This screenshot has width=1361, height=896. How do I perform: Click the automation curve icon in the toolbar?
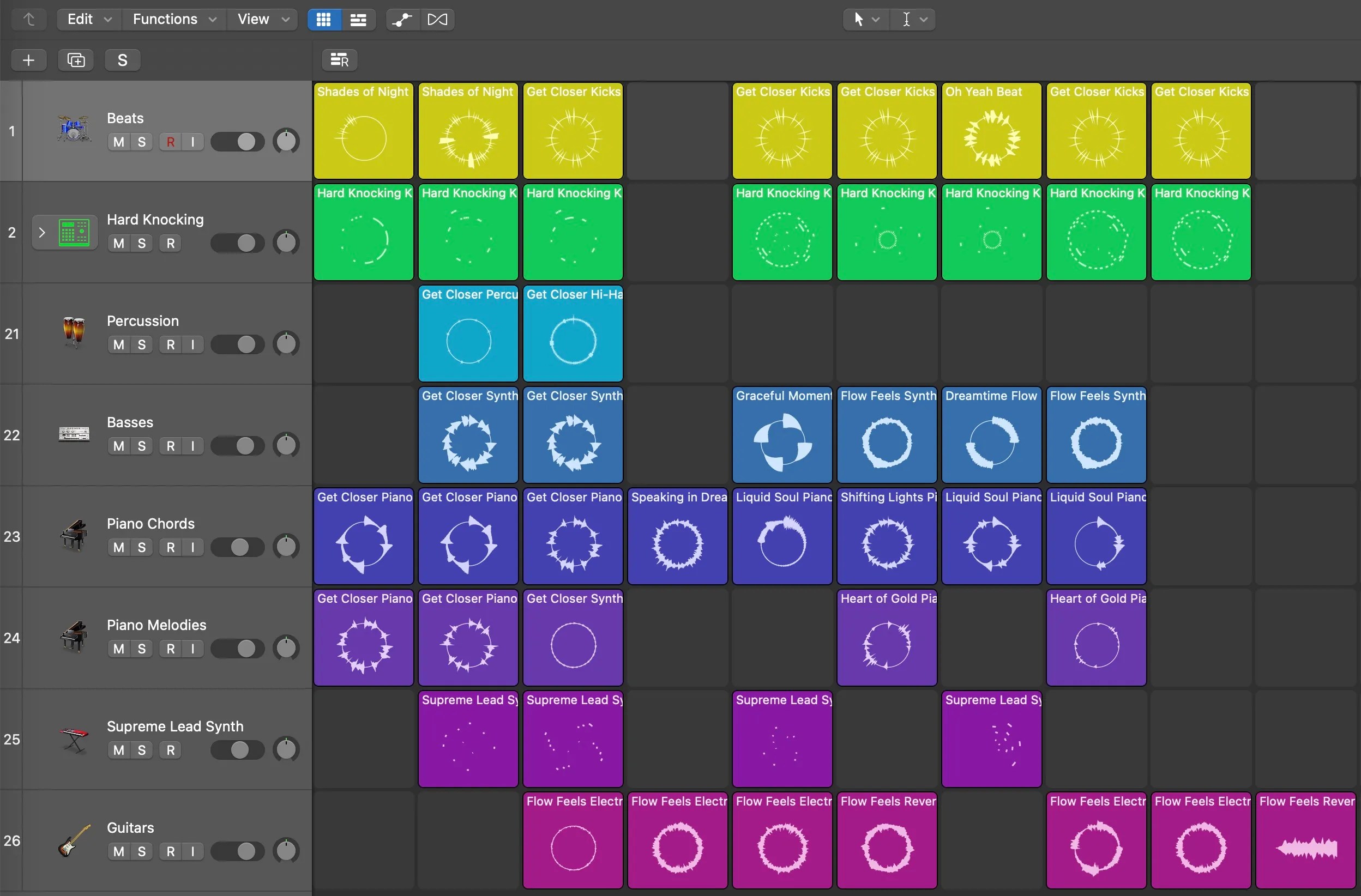(402, 20)
